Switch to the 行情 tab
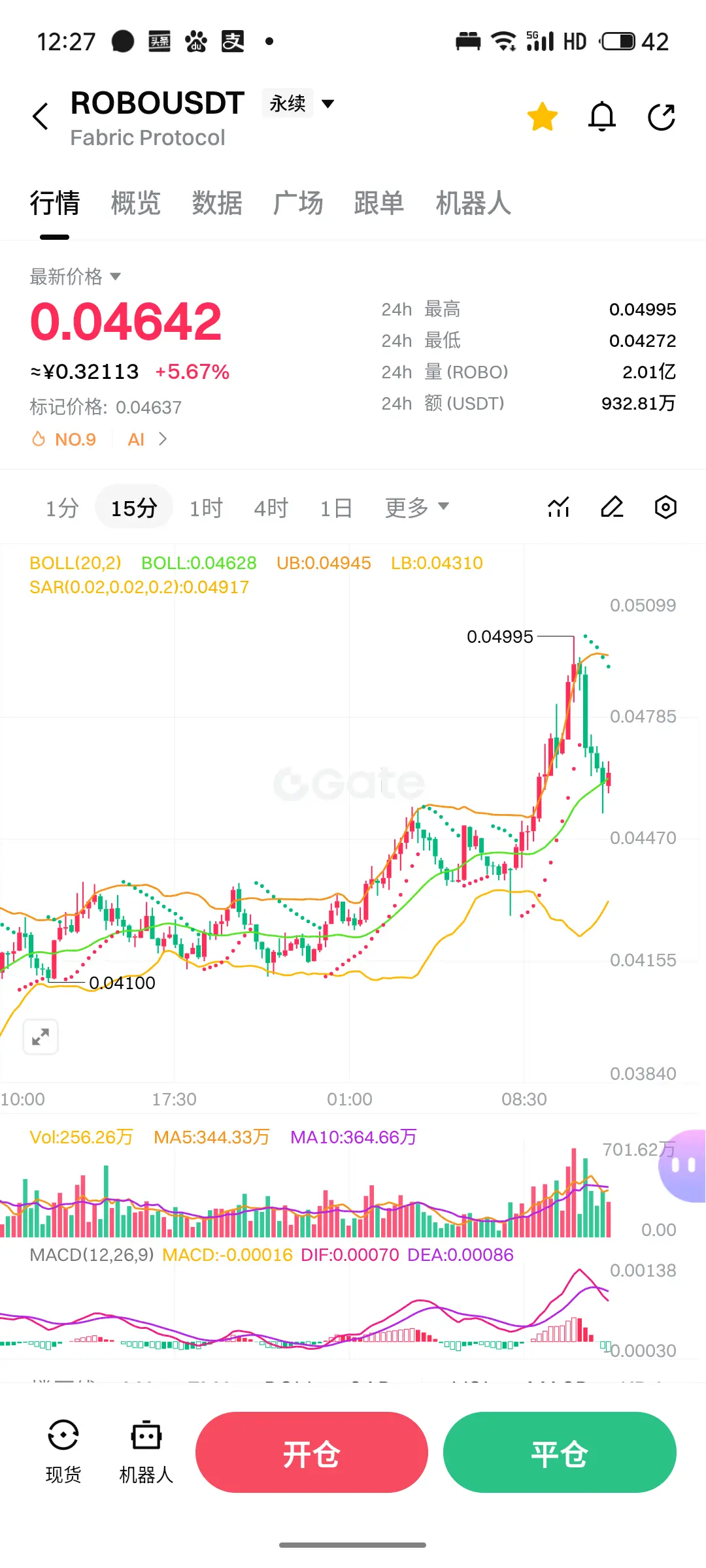Viewport: 706px width, 1568px height. (x=55, y=203)
